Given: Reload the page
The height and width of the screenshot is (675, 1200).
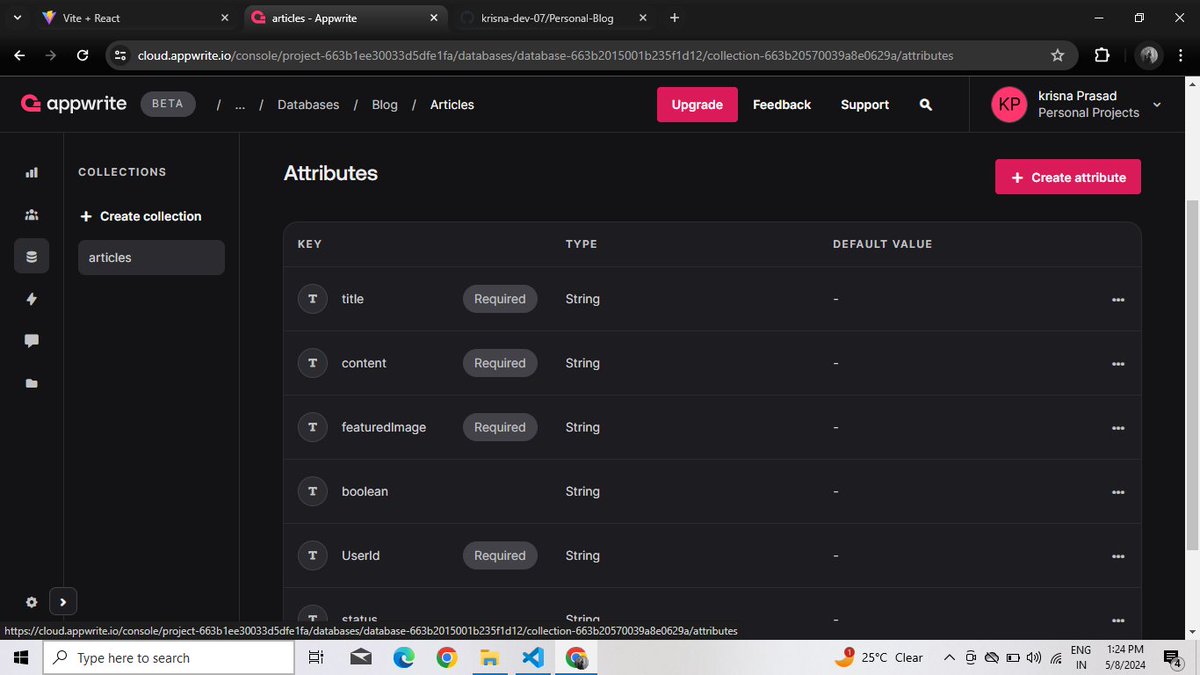Looking at the screenshot, I should click(x=82, y=56).
